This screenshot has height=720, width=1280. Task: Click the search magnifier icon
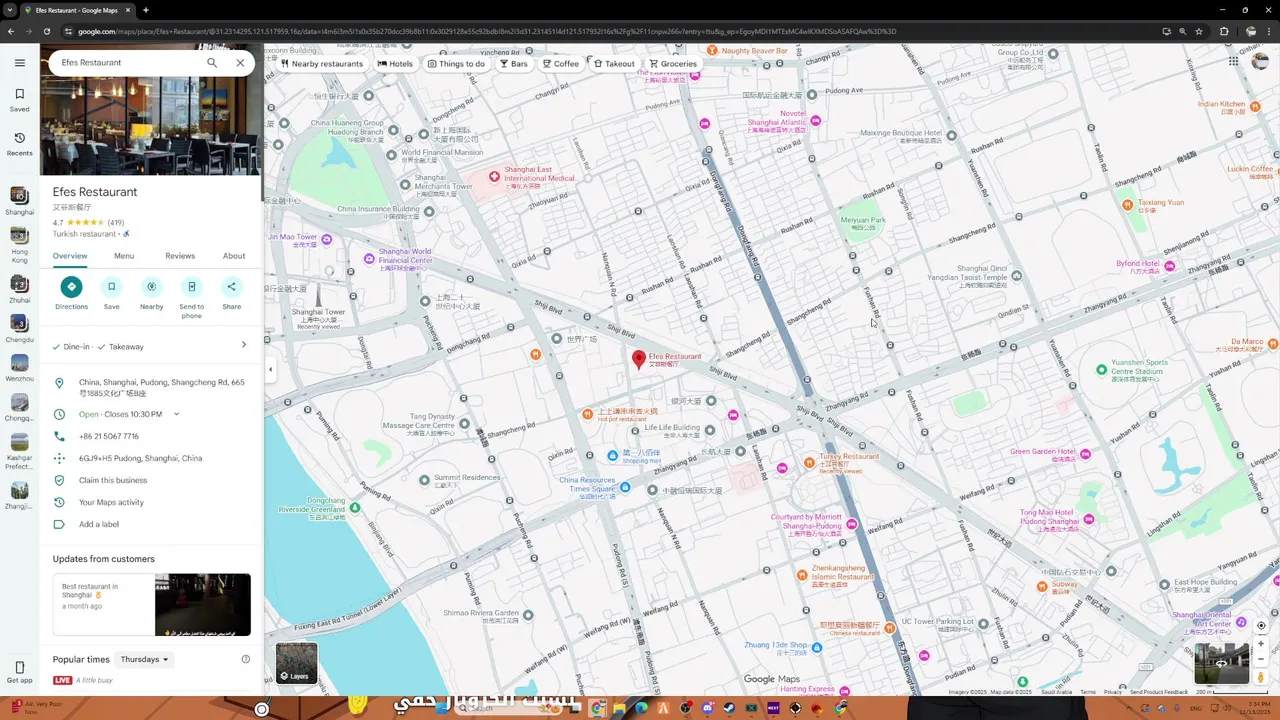pos(212,62)
